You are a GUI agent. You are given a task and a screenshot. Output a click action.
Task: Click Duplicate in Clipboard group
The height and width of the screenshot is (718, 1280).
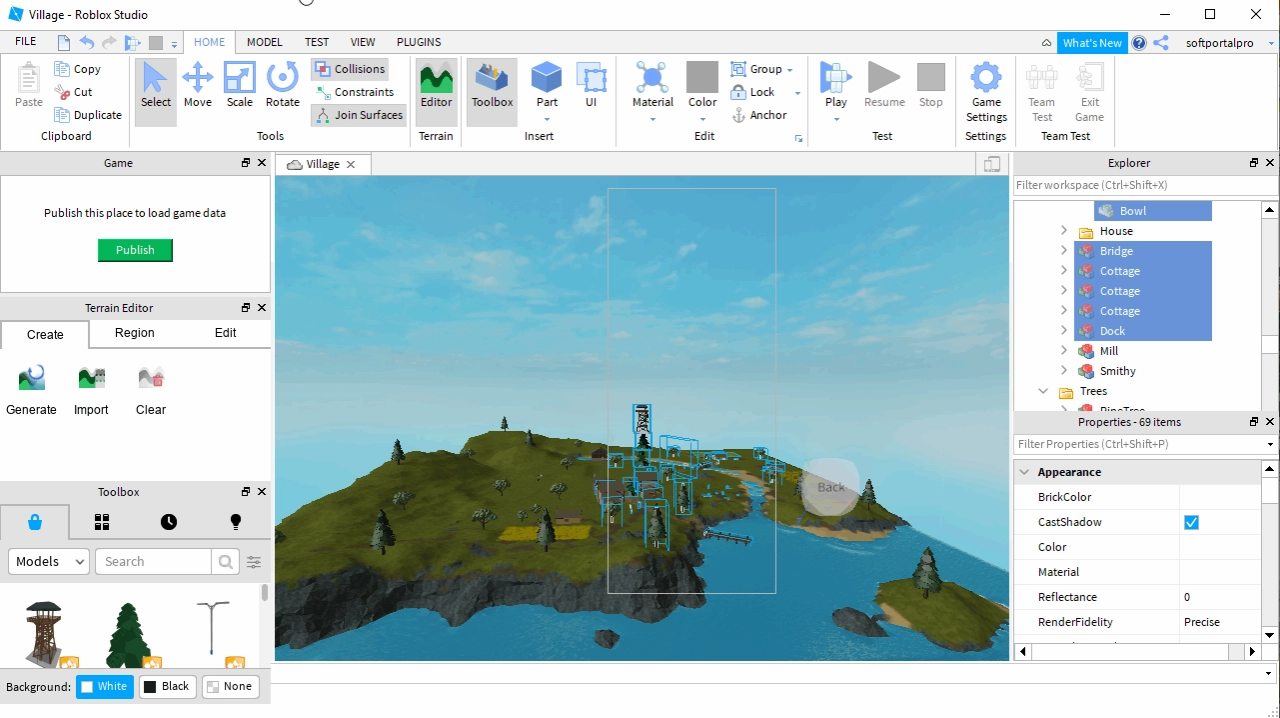[88, 115]
